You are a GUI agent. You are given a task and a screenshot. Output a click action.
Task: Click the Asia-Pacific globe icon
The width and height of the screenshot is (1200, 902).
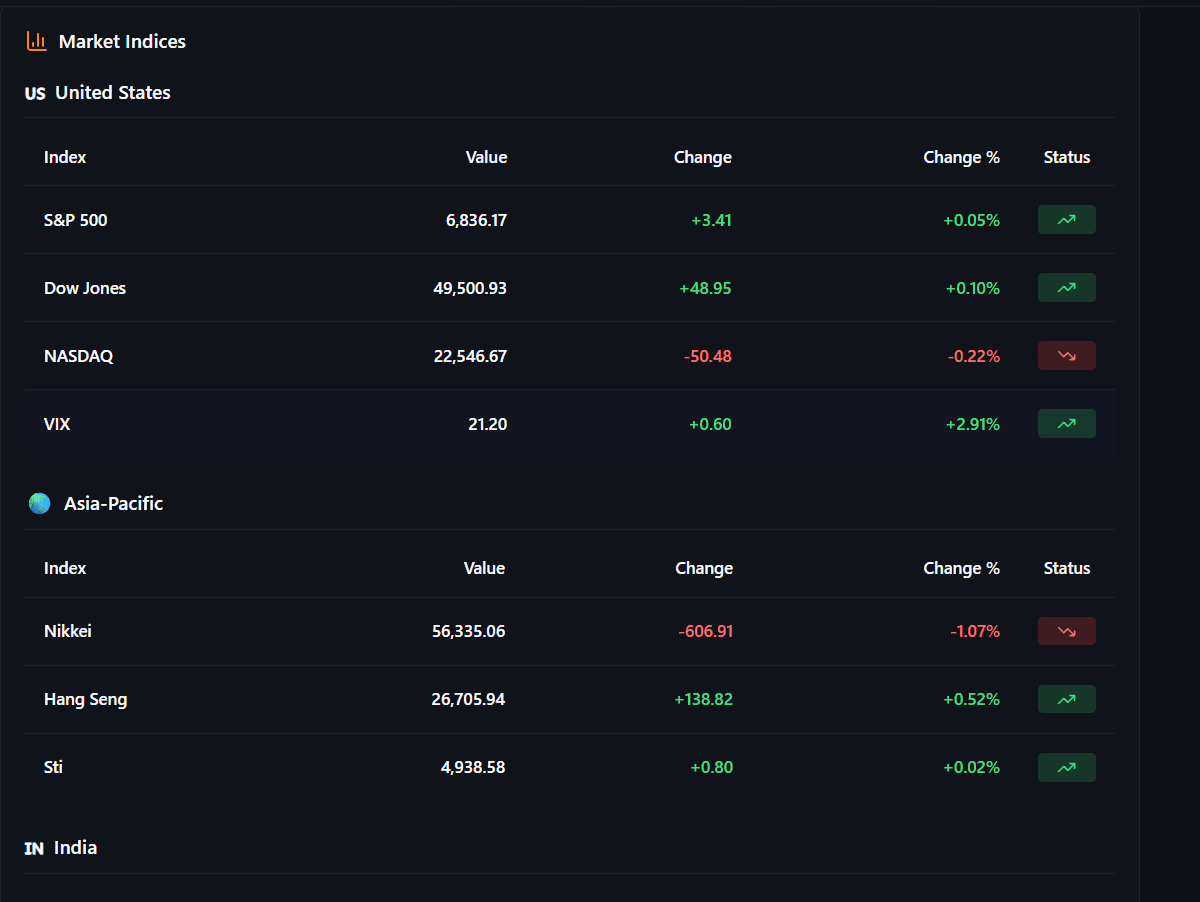[x=39, y=503]
